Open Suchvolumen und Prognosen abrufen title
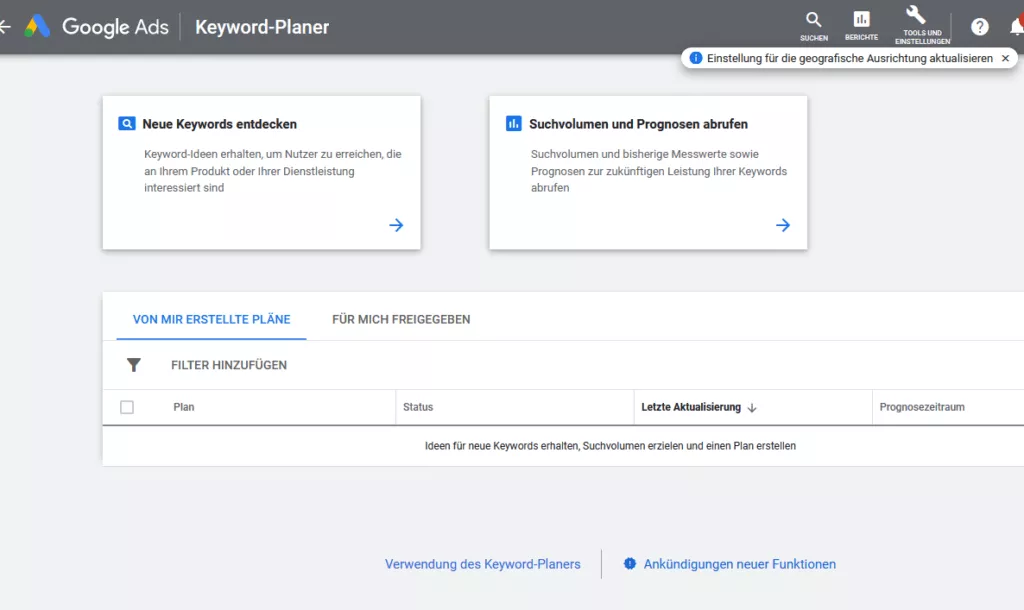 (638, 124)
